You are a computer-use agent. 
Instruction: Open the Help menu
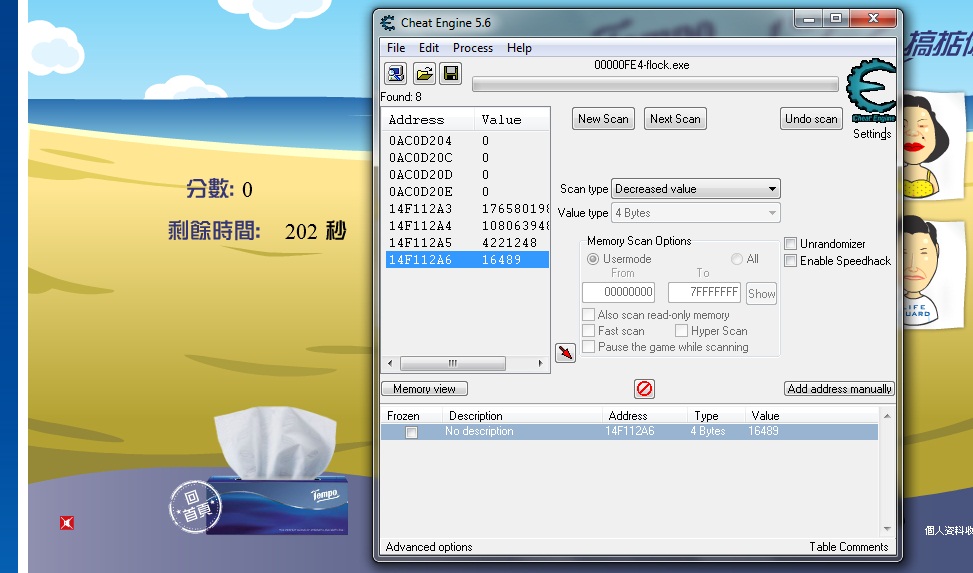(x=519, y=48)
